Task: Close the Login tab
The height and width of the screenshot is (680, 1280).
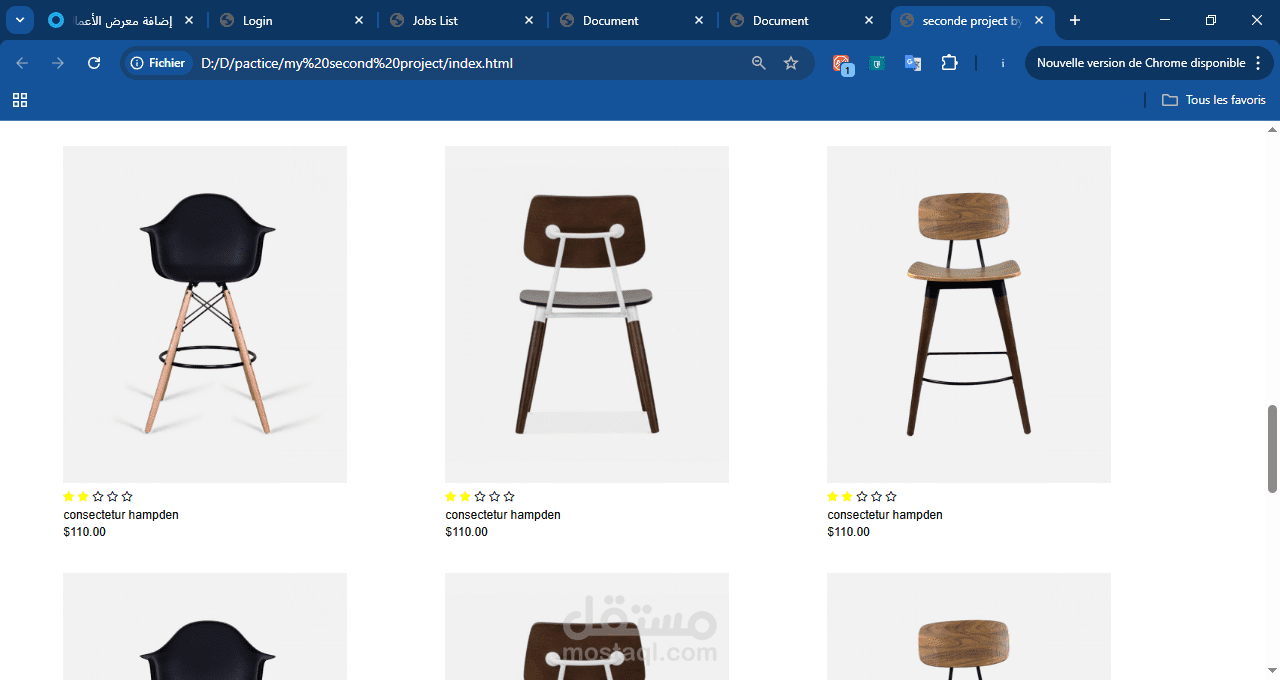Action: (x=359, y=20)
